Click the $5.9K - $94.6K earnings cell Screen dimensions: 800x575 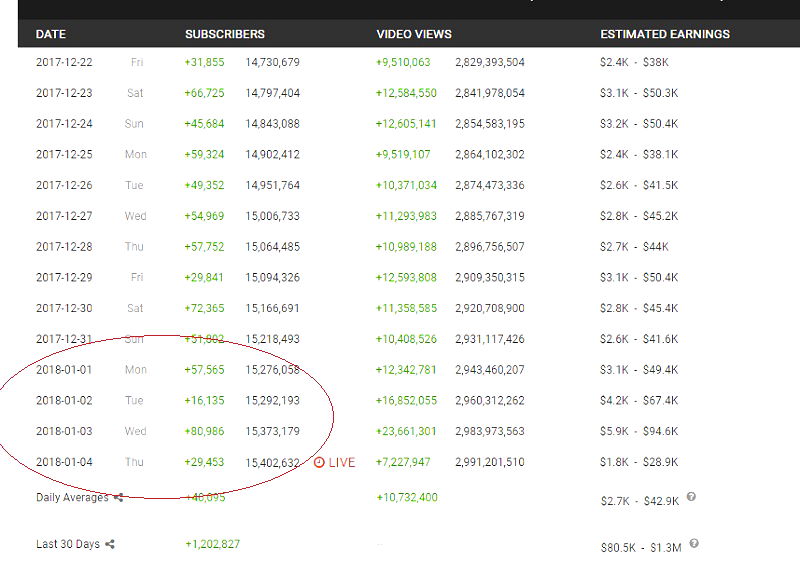coord(639,431)
